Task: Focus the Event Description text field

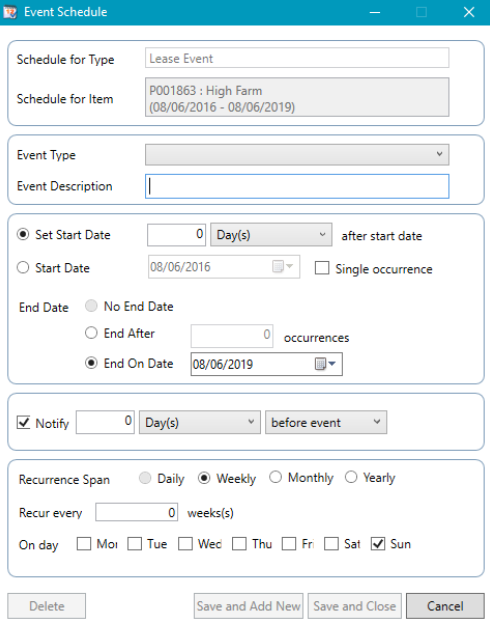Action: tap(297, 186)
